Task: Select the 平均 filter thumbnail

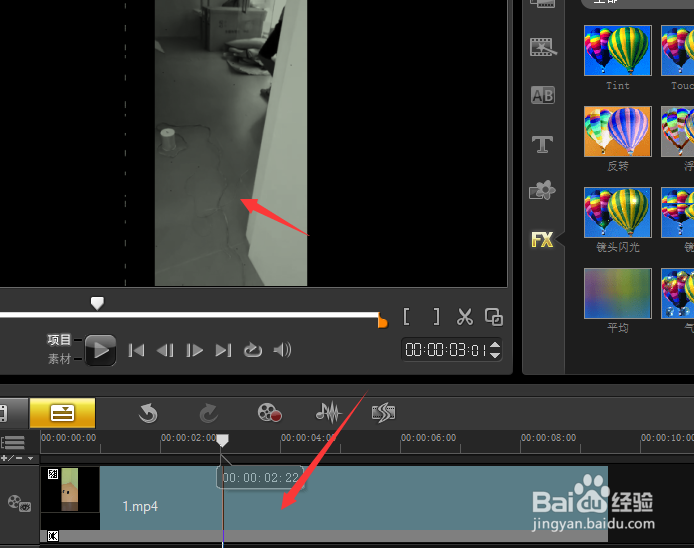Action: point(617,293)
